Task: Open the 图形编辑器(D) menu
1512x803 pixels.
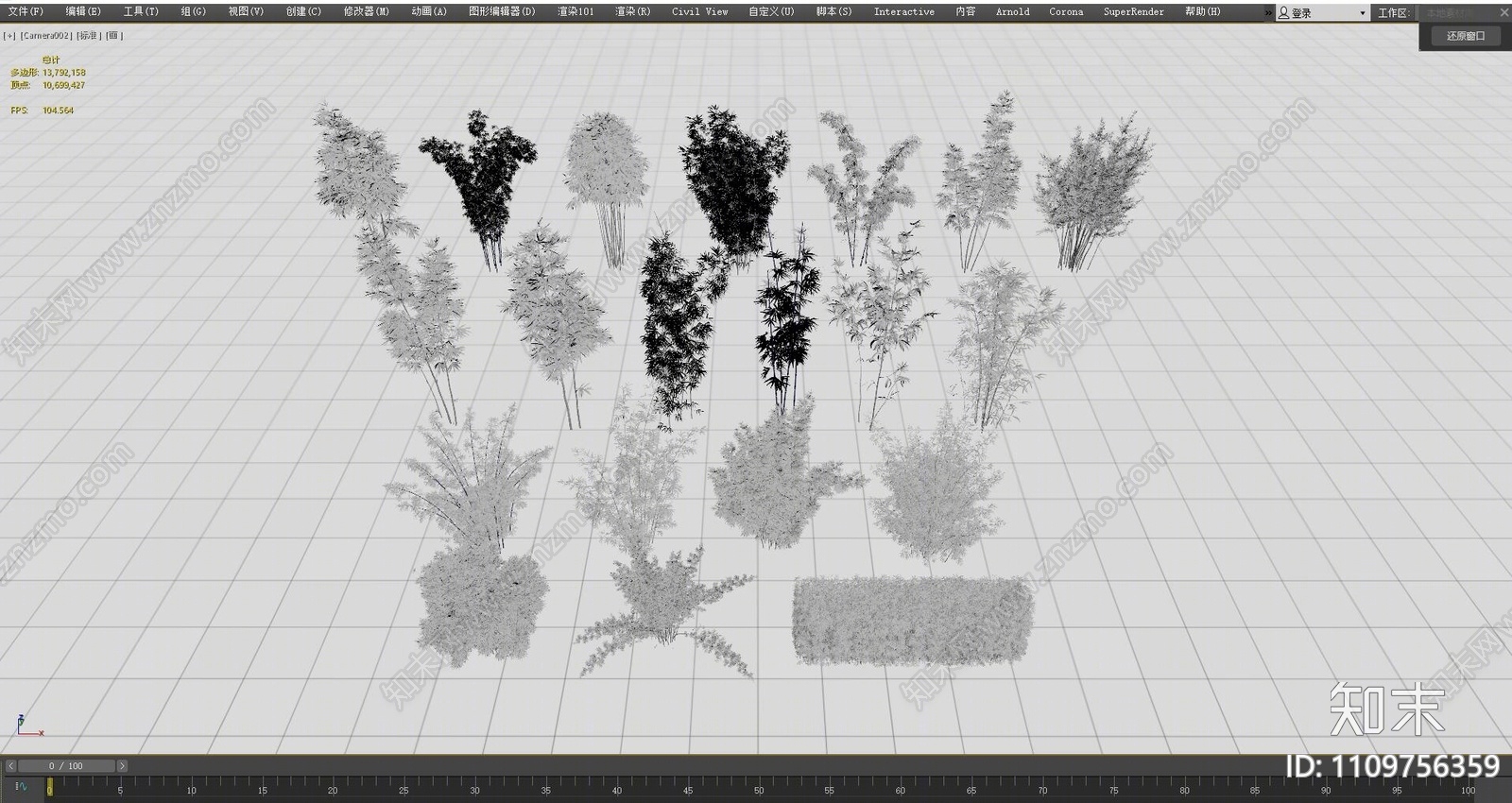Action: click(x=502, y=11)
